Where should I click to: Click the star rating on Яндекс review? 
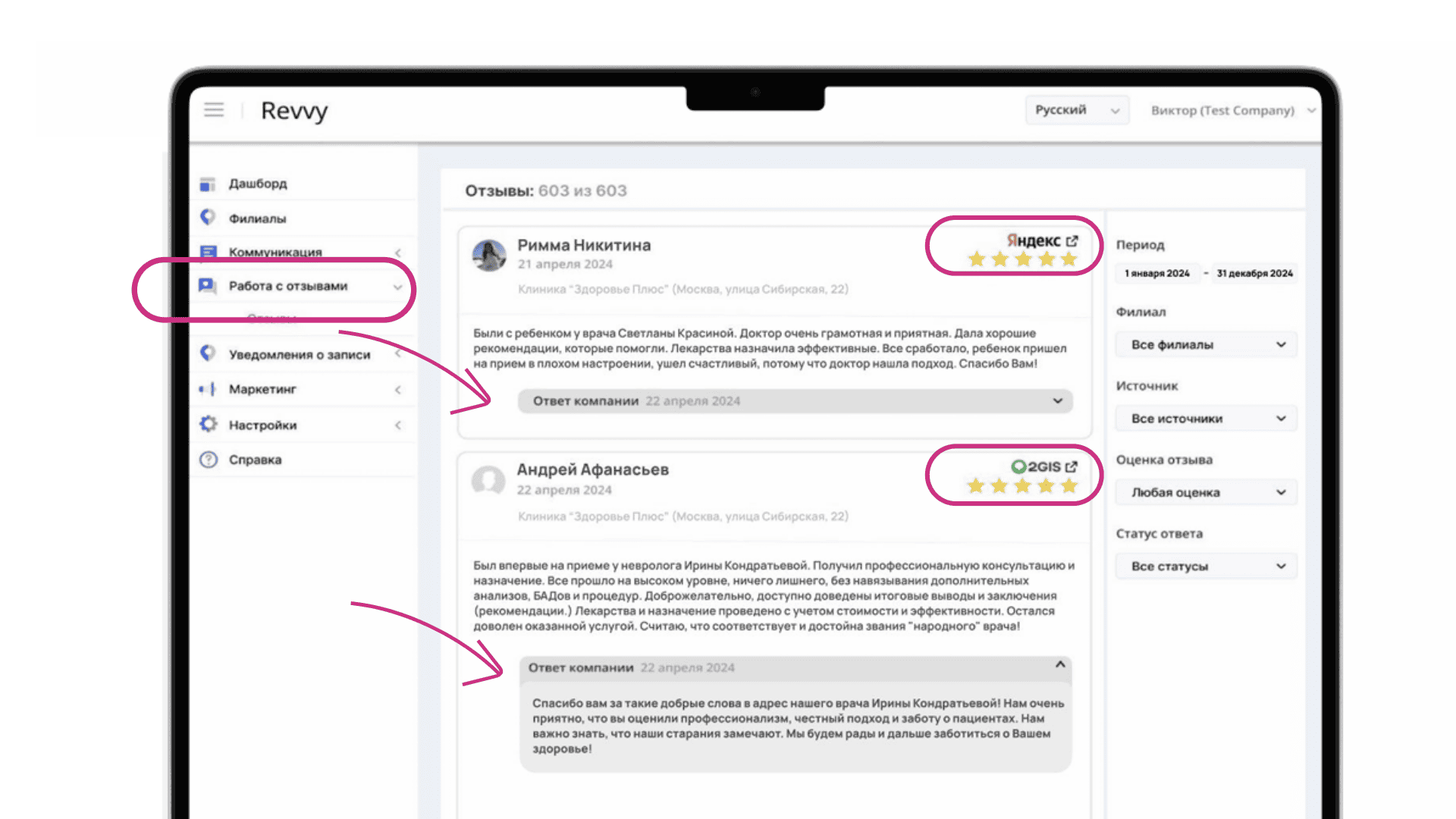(1022, 259)
